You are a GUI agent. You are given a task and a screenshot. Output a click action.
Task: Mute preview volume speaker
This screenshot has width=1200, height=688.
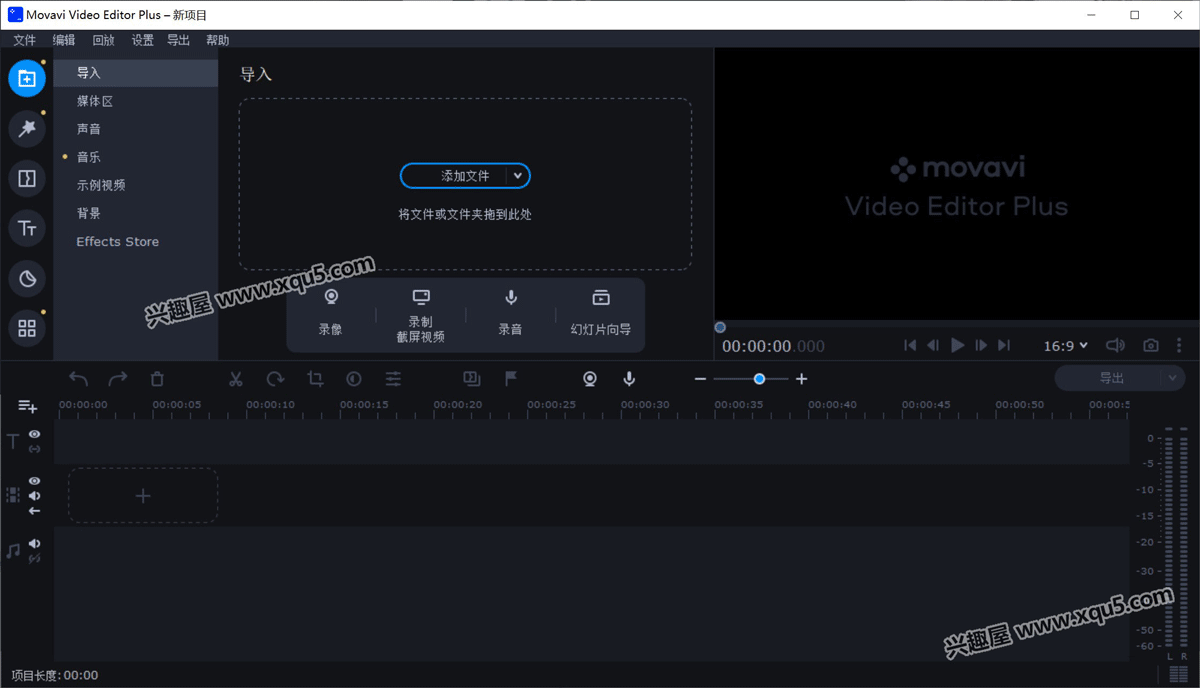(1115, 345)
